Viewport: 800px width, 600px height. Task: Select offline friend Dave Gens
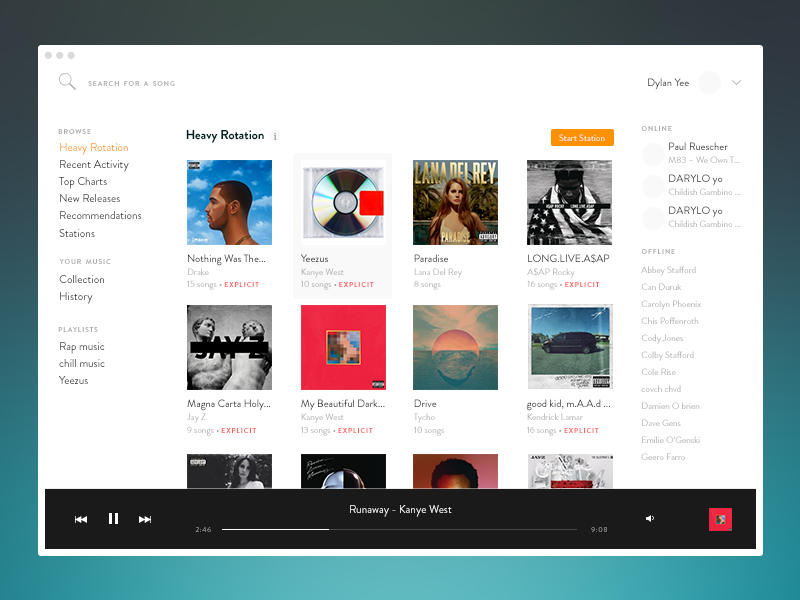click(x=661, y=423)
